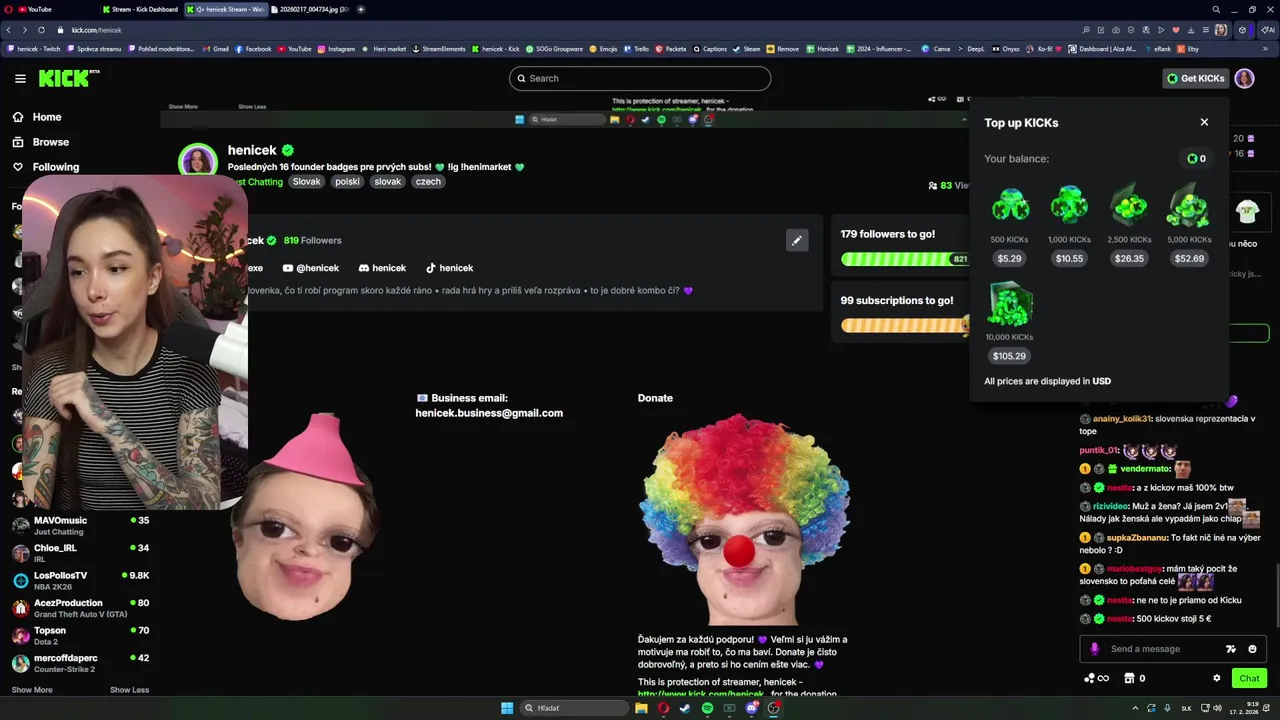Open File Explorer from taskbar
This screenshot has width=1280, height=720.
pos(641,708)
